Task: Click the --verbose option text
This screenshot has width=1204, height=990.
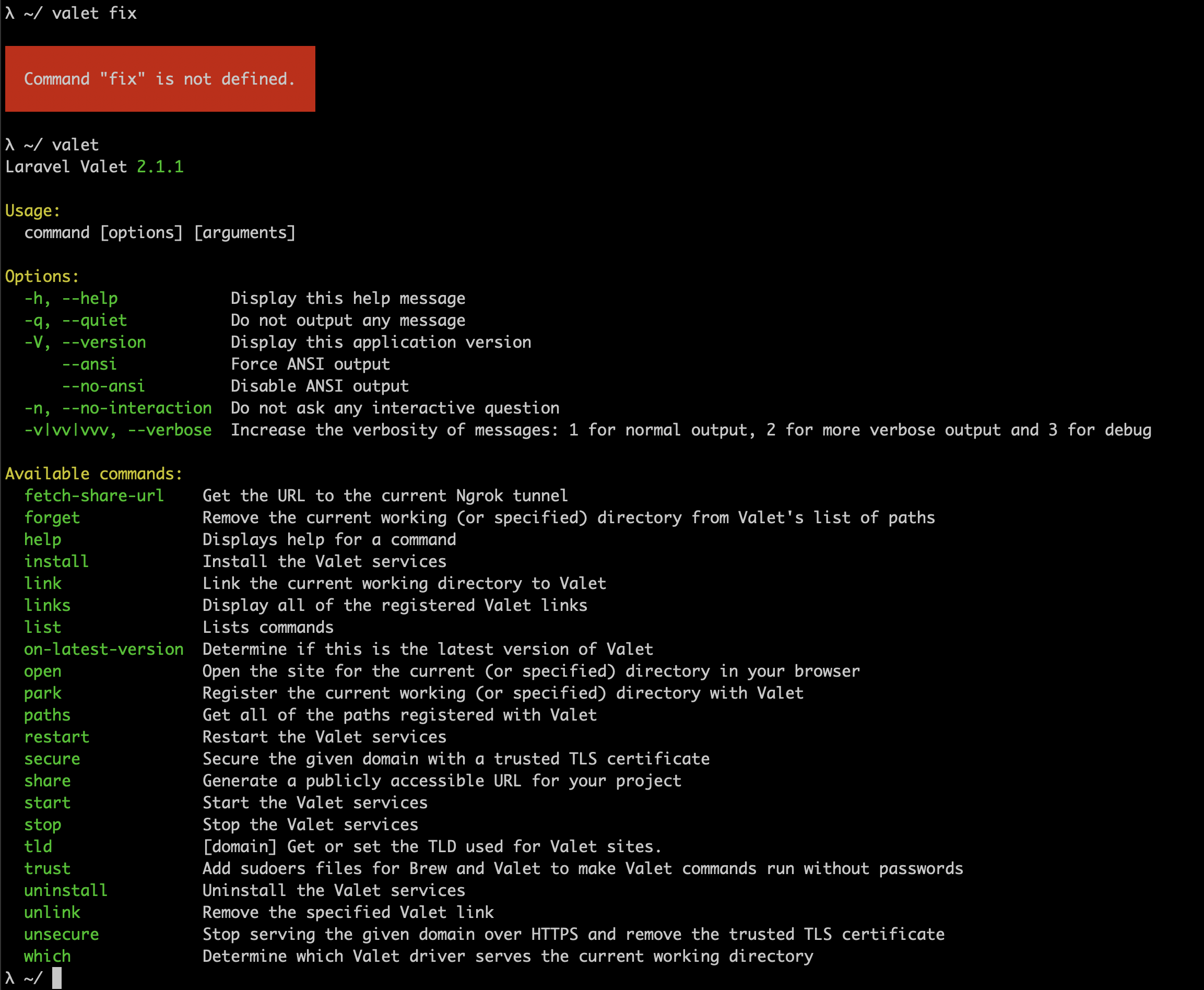Action: [169, 430]
